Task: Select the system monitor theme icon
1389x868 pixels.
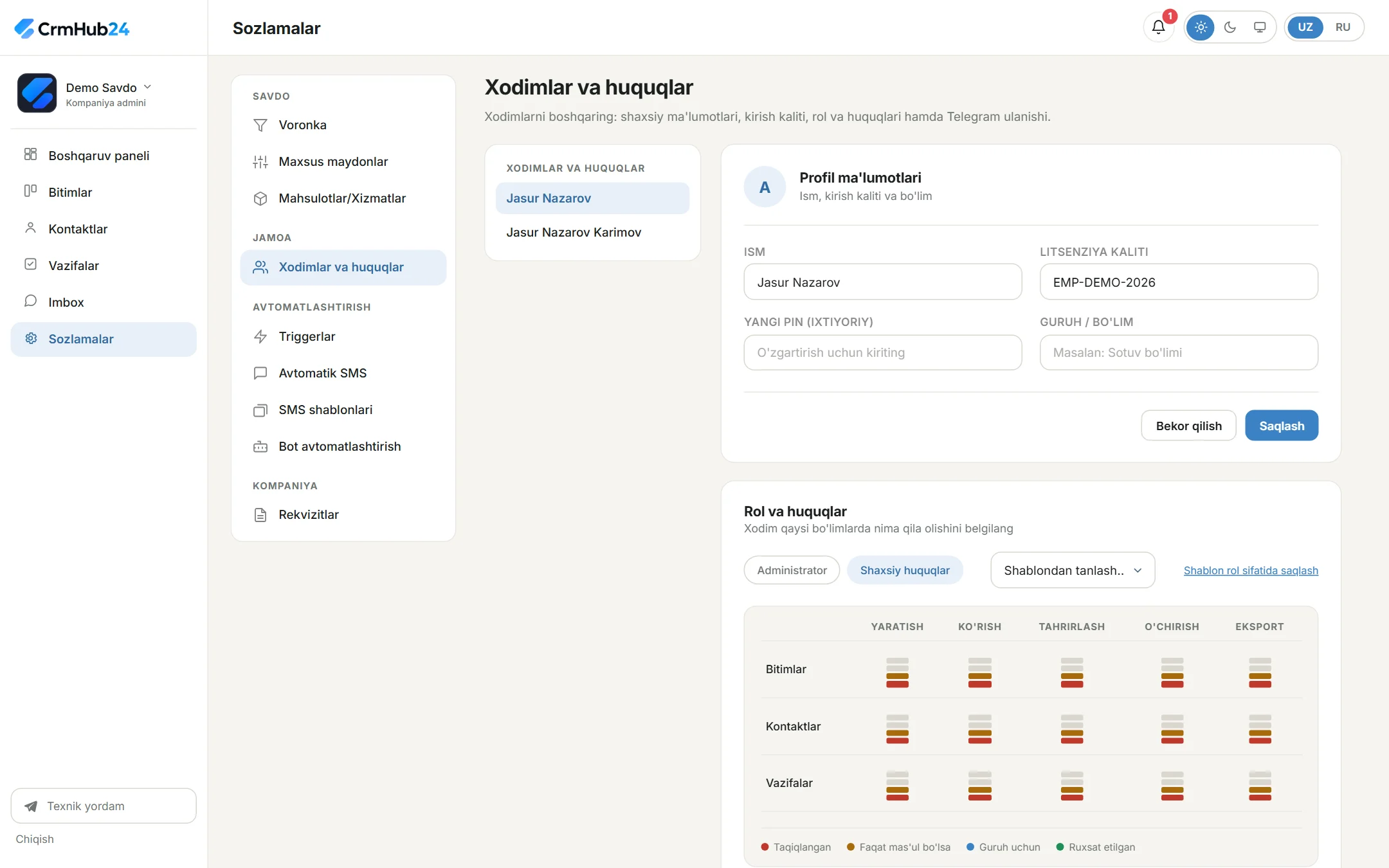Action: 1260,27
